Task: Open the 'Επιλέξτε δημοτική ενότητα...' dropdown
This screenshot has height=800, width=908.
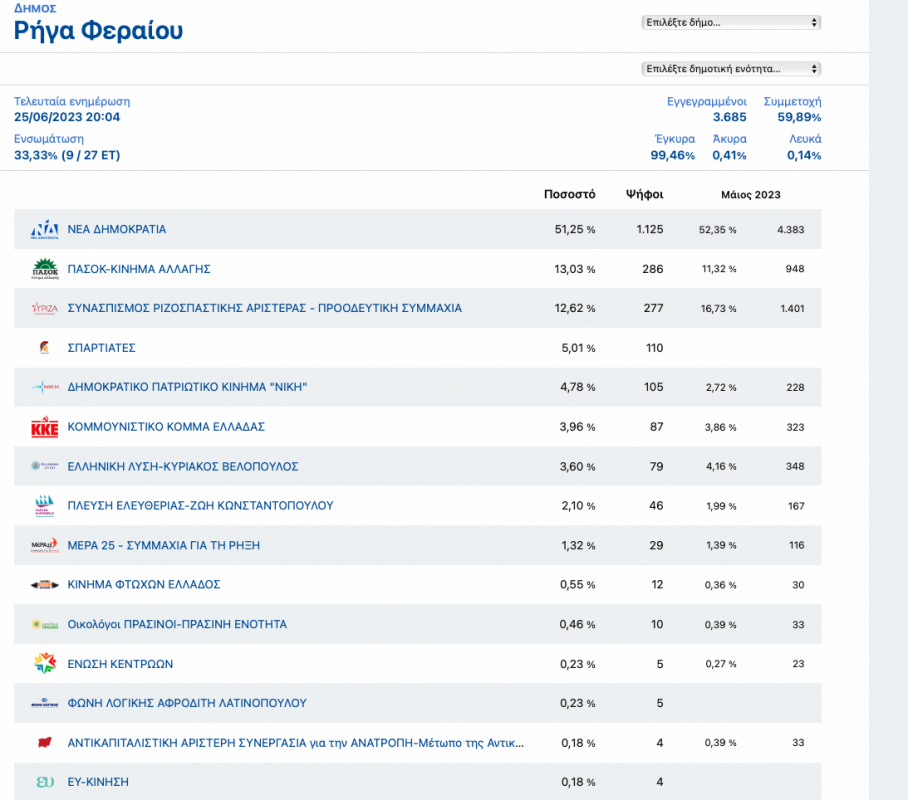Action: click(x=731, y=69)
